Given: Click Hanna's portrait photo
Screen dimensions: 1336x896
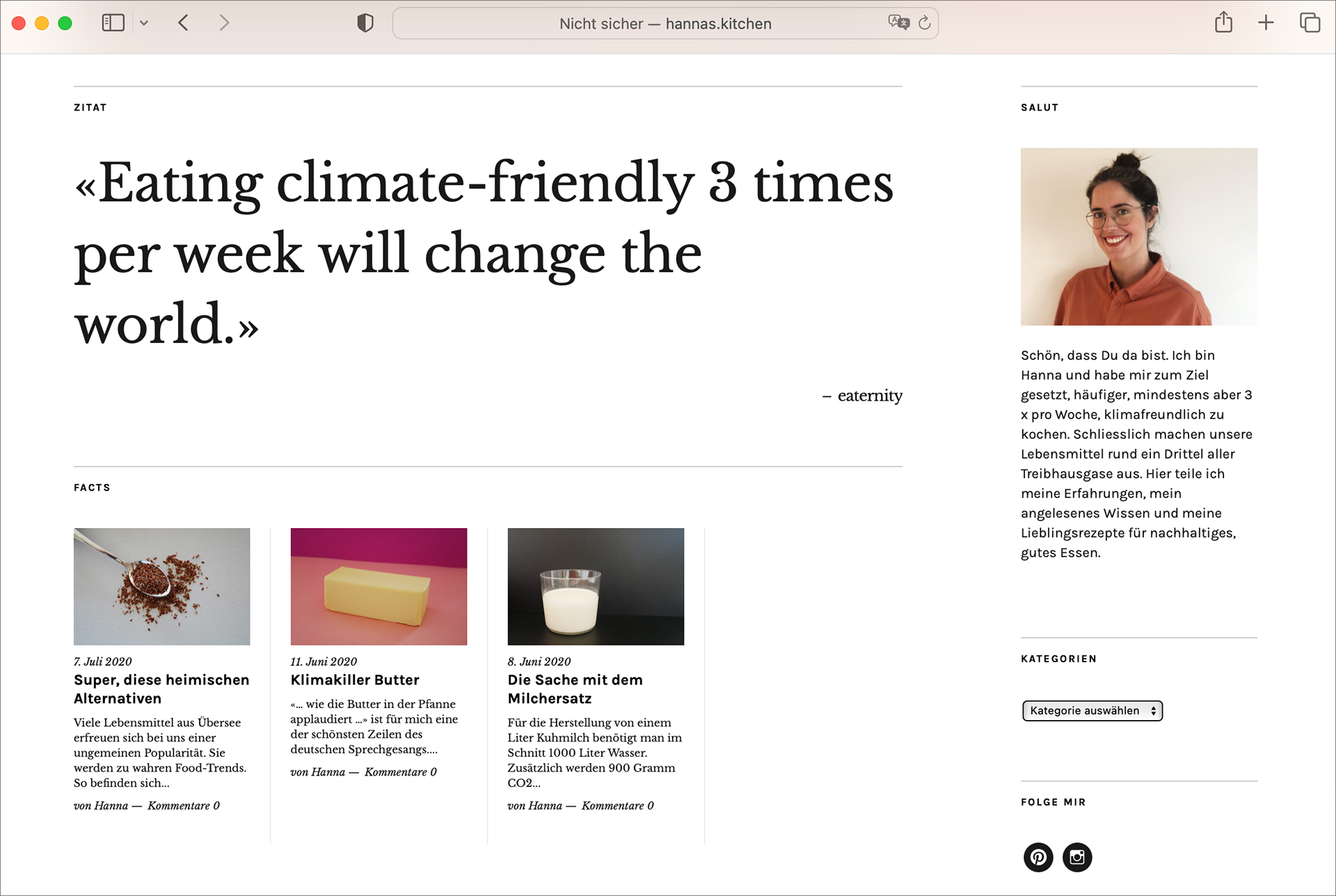Looking at the screenshot, I should click(x=1139, y=237).
